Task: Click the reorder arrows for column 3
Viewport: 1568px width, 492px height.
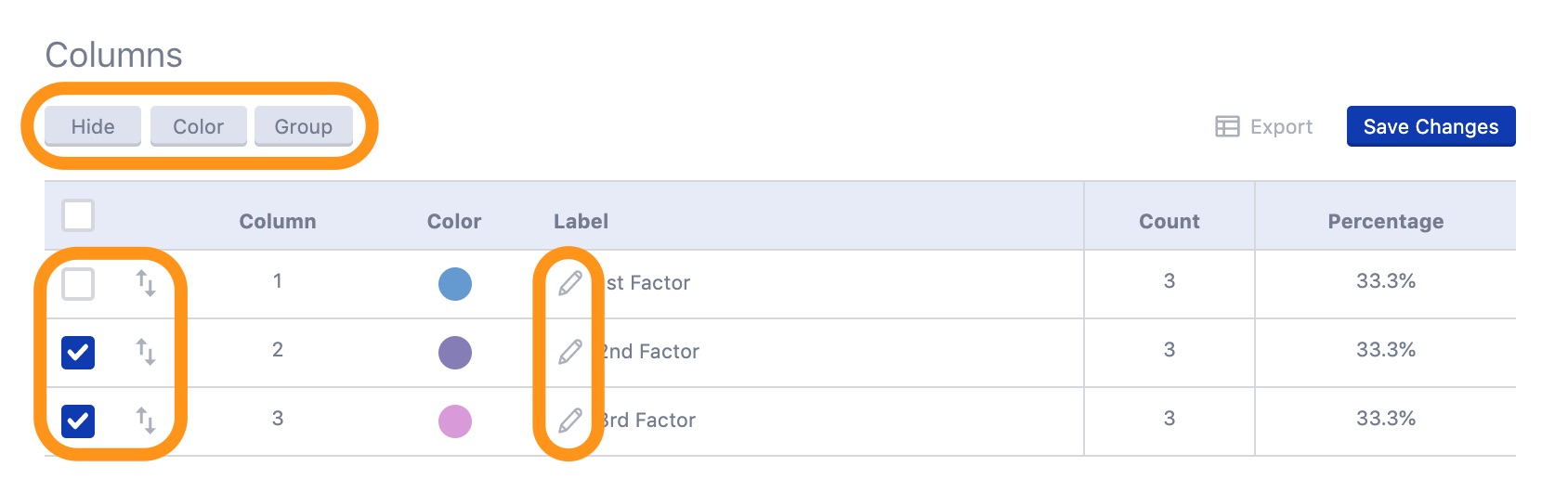Action: pos(146,421)
